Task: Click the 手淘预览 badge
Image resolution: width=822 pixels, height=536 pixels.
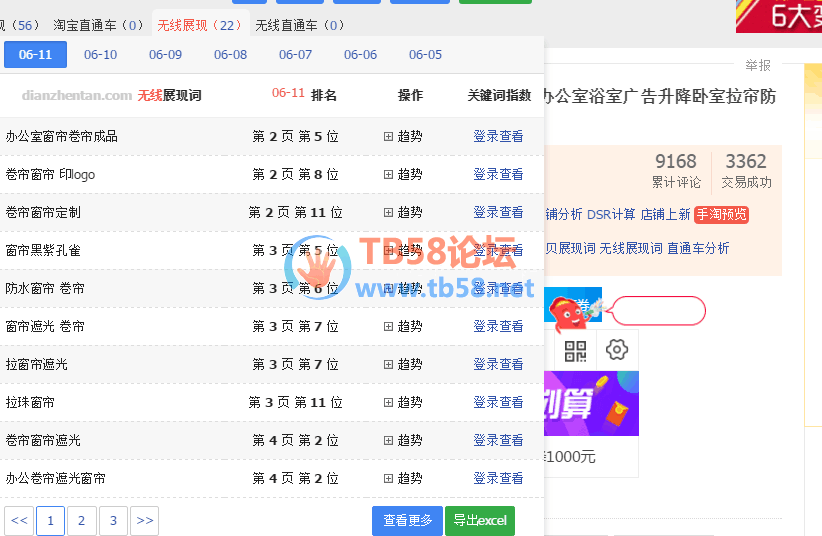Action: pyautogui.click(x=721, y=215)
